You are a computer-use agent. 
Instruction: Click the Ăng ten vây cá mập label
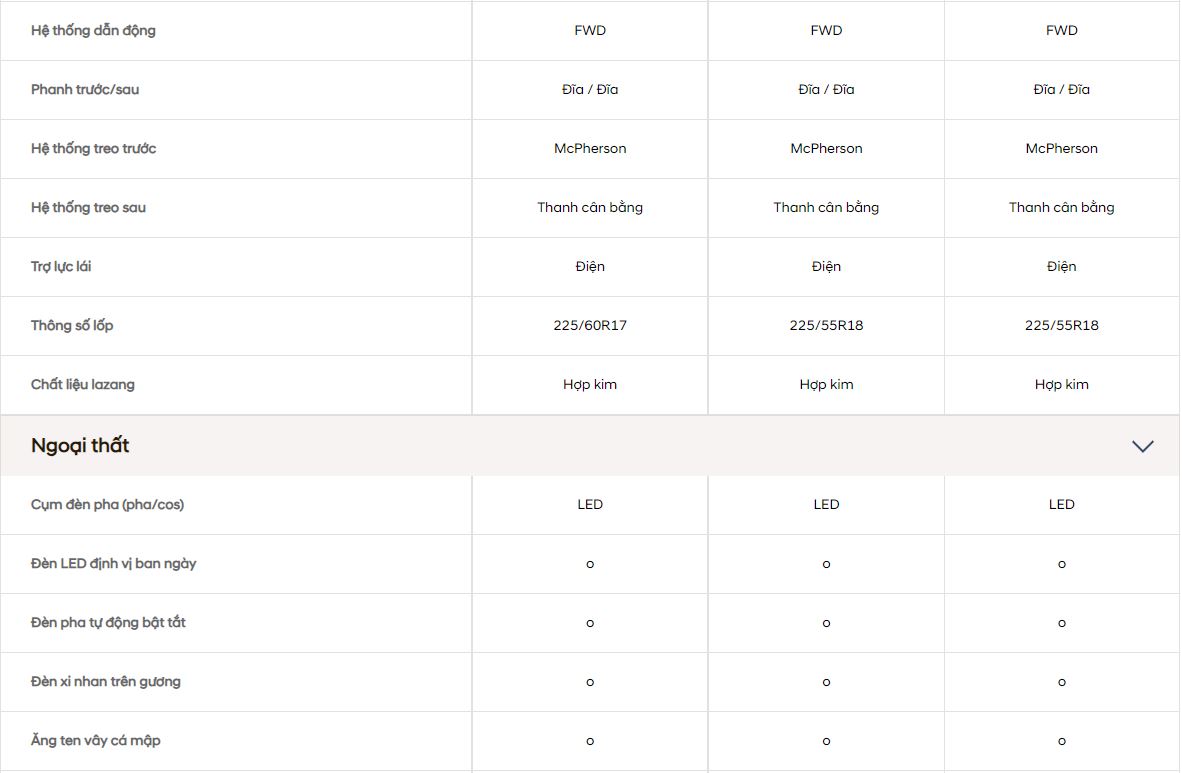click(x=95, y=741)
